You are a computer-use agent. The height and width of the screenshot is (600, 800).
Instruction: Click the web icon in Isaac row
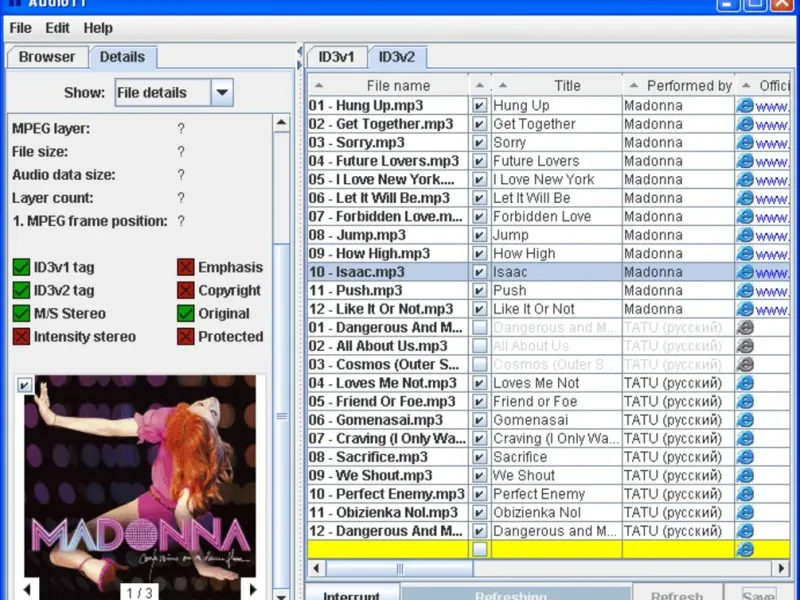745,272
